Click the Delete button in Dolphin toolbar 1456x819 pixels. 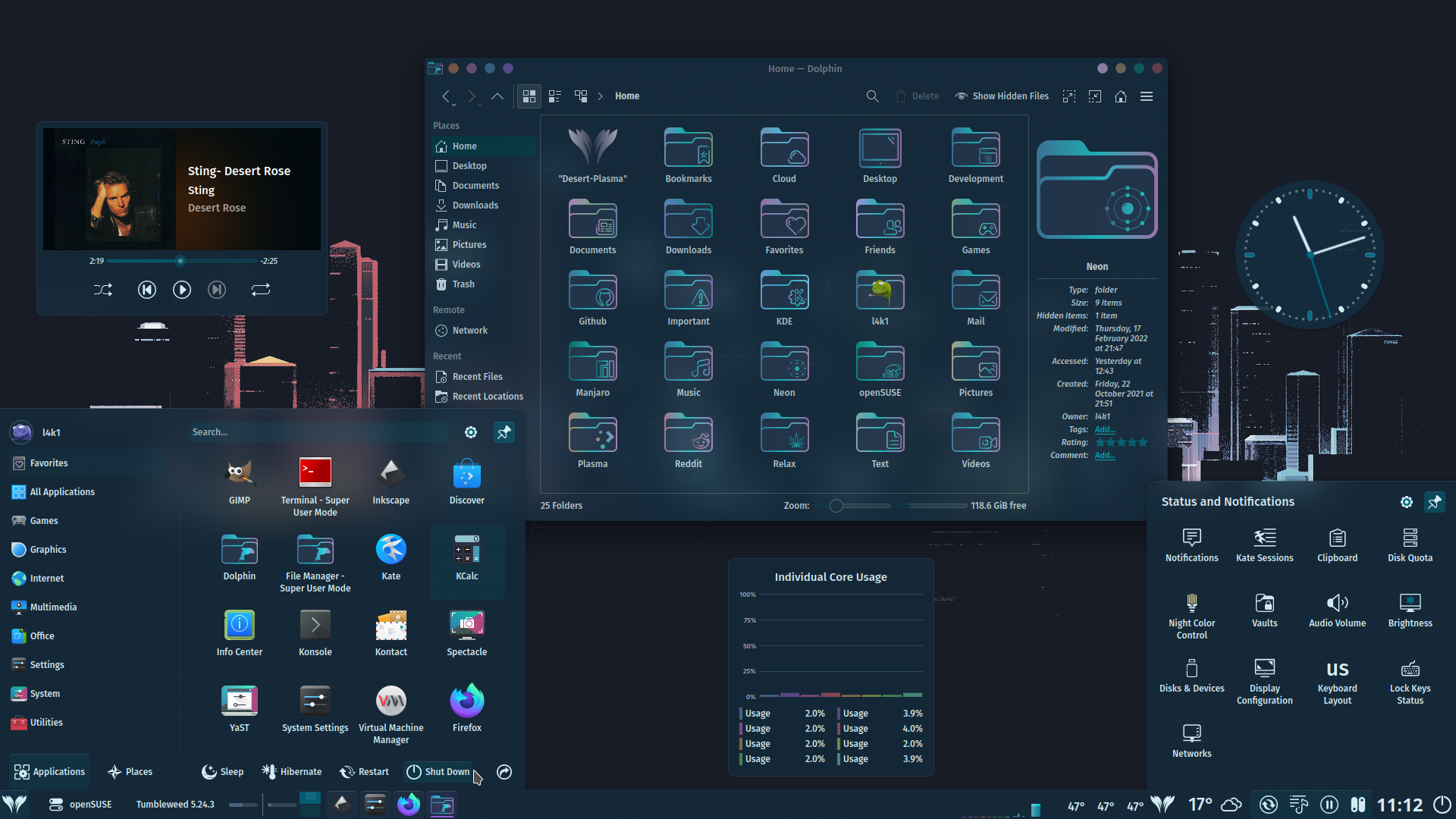pyautogui.click(x=917, y=96)
